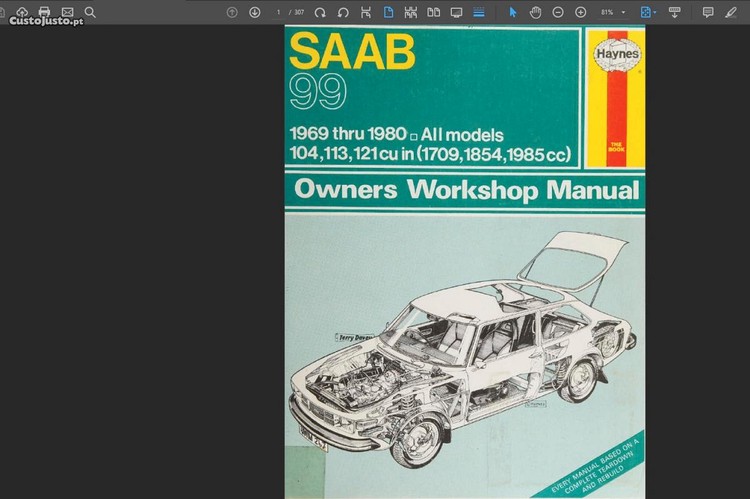This screenshot has height=499, width=750.
Task: Select the arrow selection tool
Action: 513,12
